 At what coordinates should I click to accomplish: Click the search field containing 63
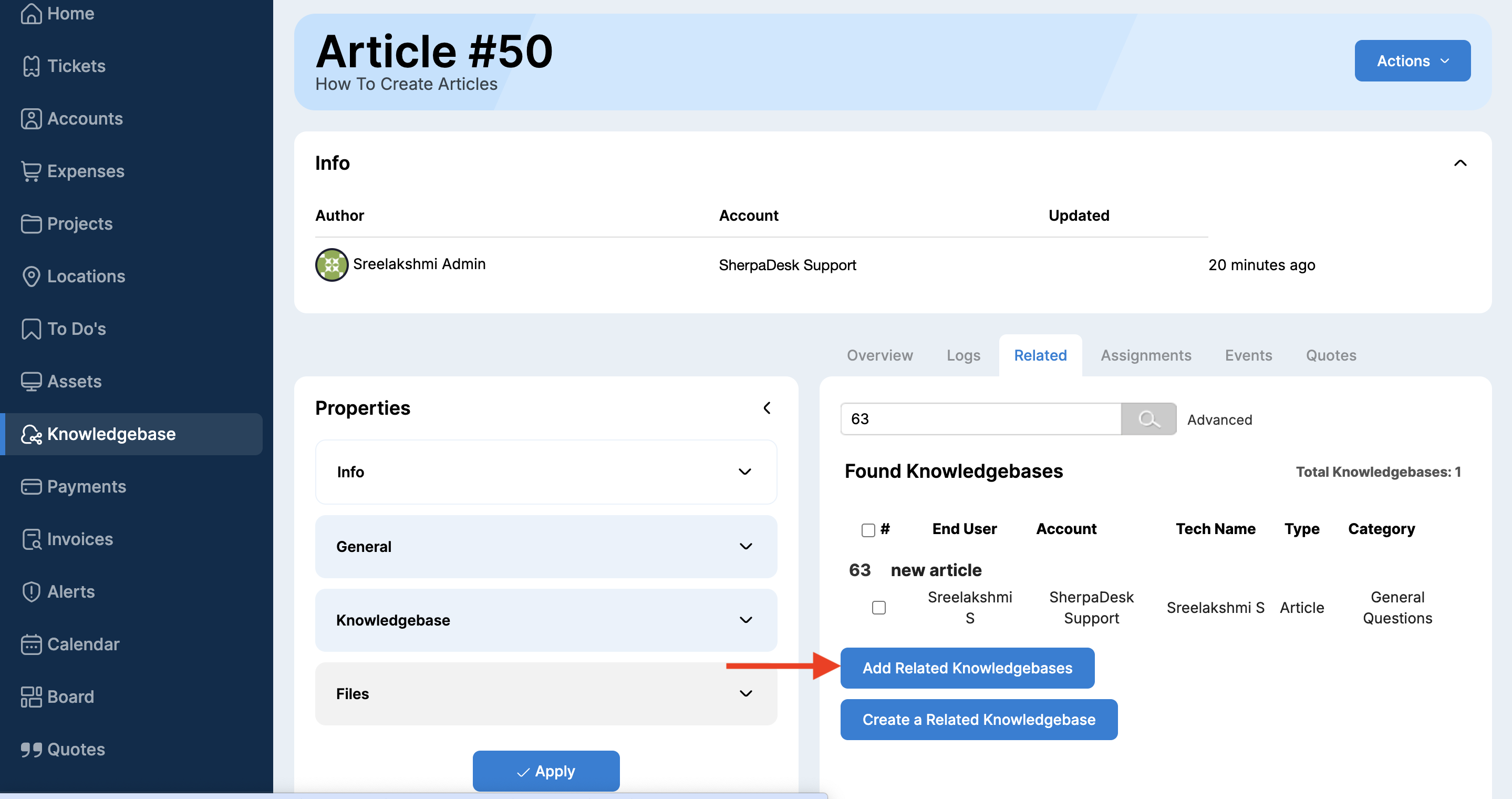[x=980, y=419]
